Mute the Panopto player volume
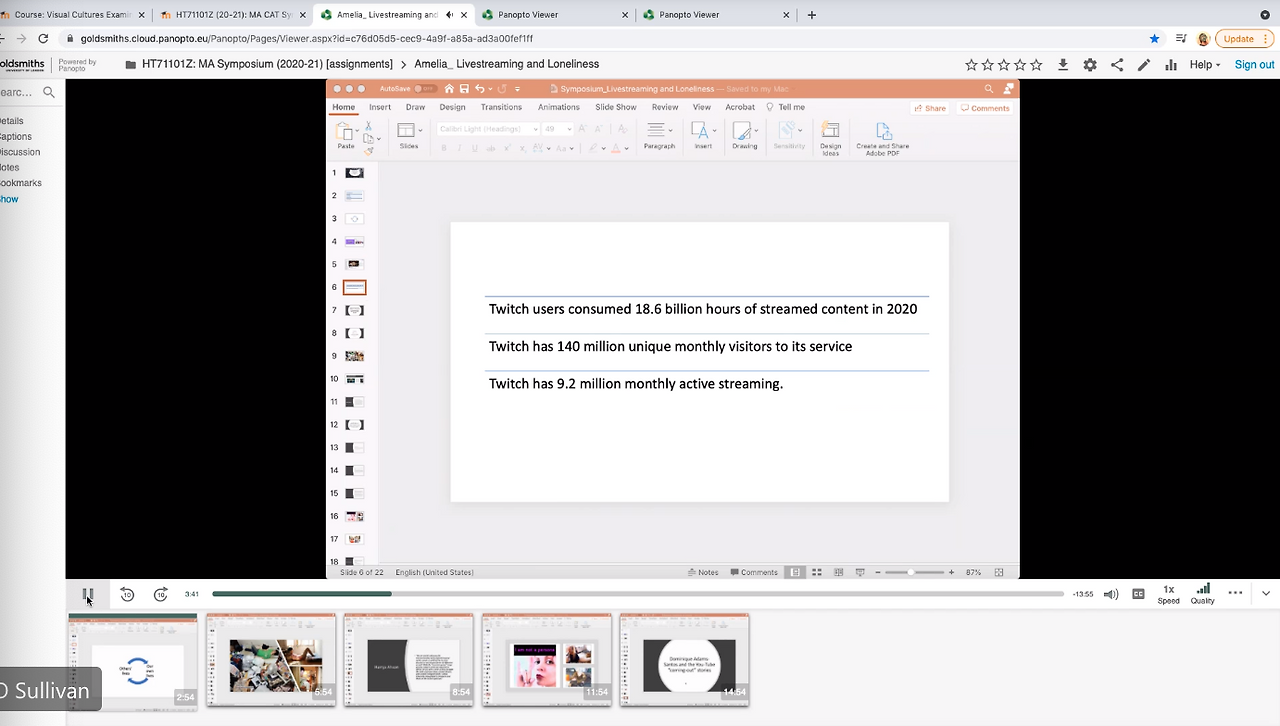 pos(1111,594)
